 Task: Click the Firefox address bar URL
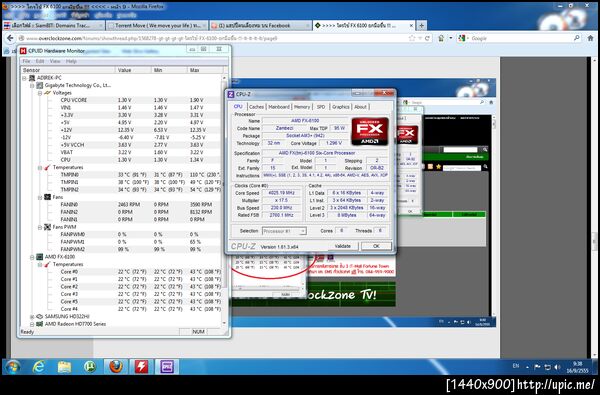[151, 38]
